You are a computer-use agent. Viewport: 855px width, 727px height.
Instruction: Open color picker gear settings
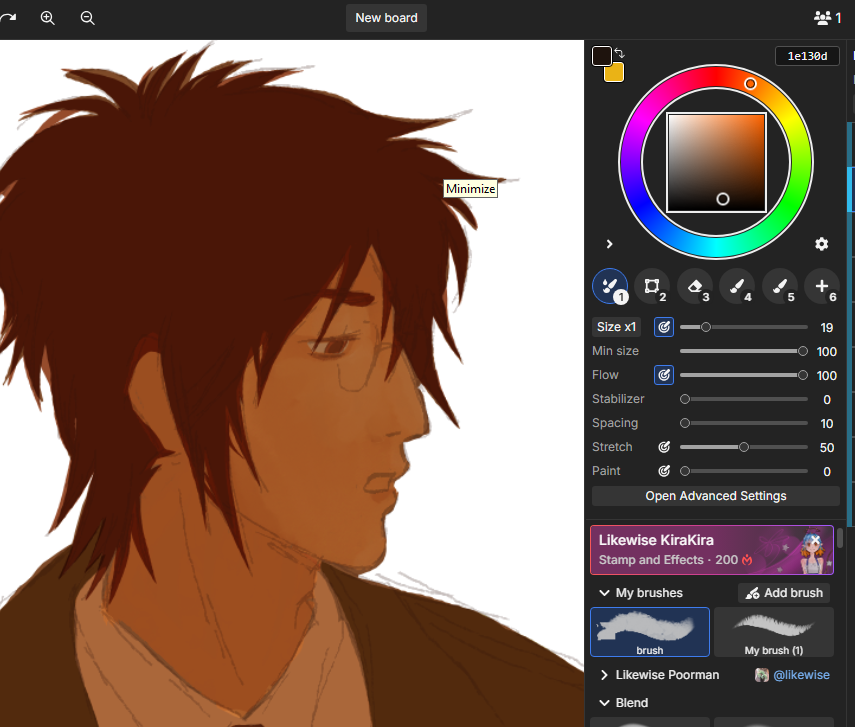(x=821, y=244)
